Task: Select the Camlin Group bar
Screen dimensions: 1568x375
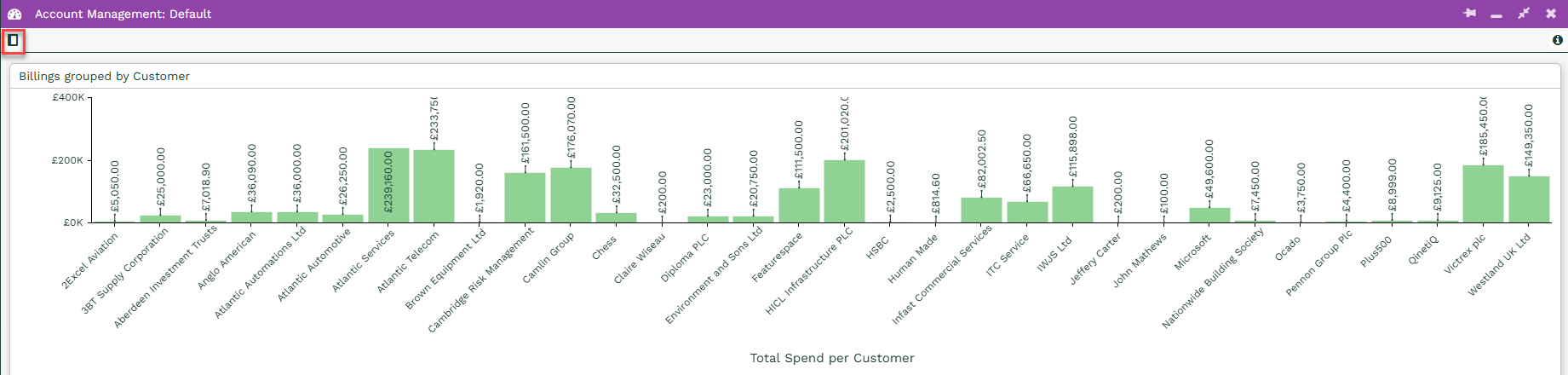Action: (571, 195)
